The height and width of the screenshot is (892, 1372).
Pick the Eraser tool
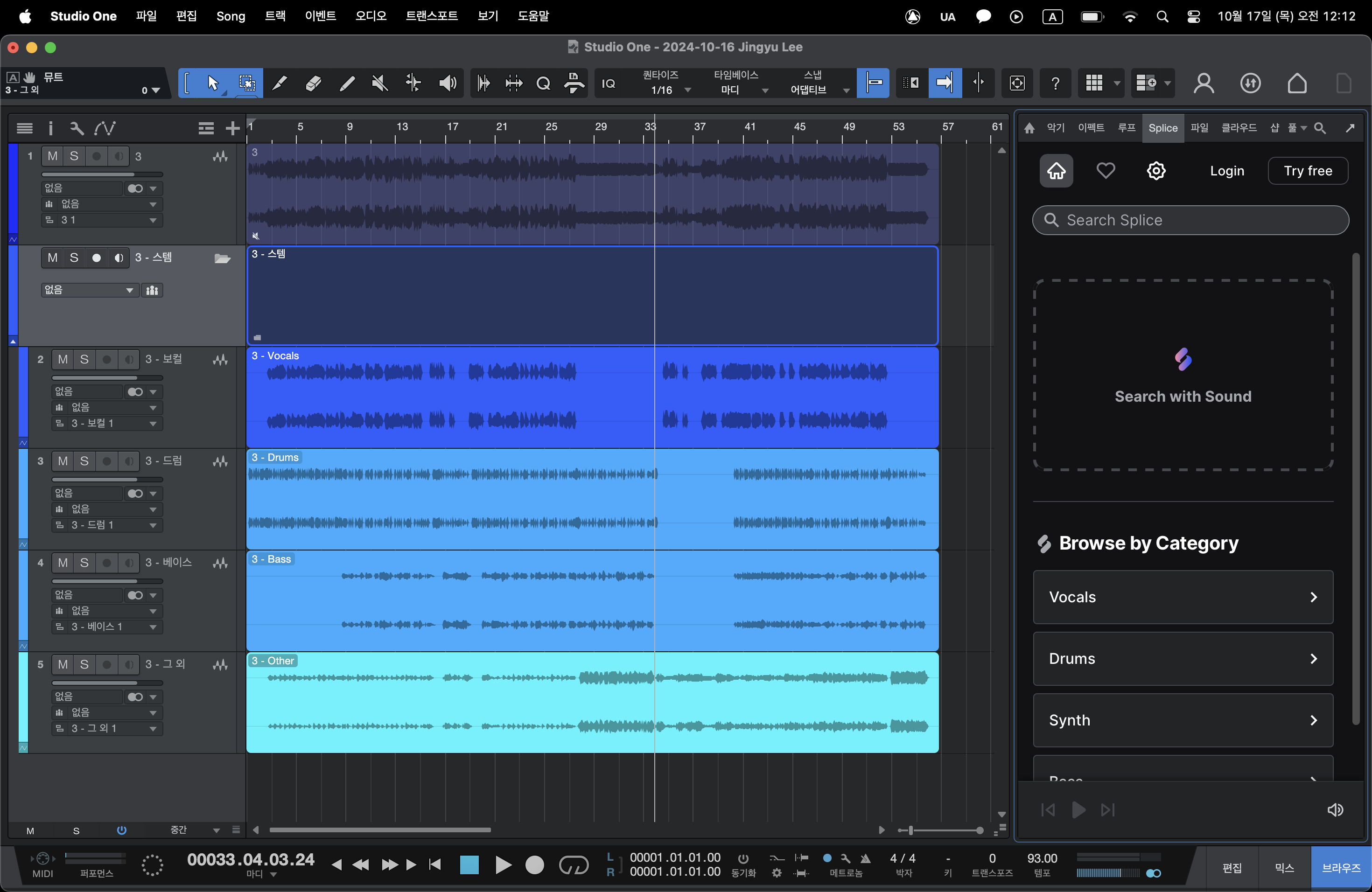pos(313,83)
